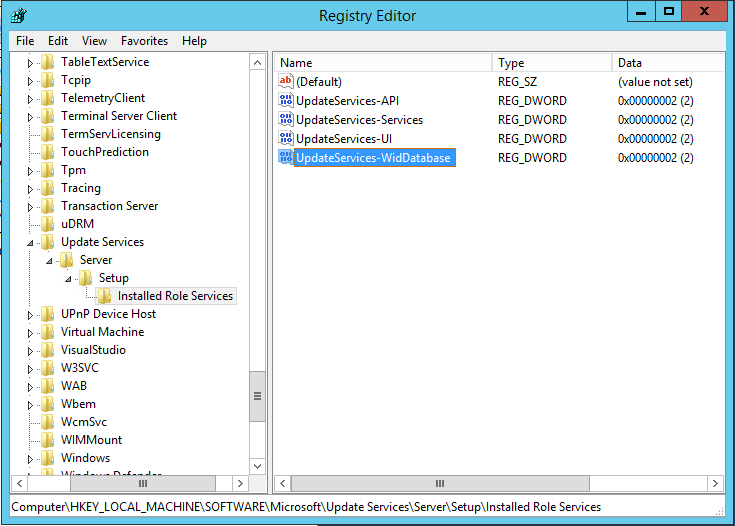735x526 pixels.
Task: Click the uDRM folder icon
Action: (47, 224)
